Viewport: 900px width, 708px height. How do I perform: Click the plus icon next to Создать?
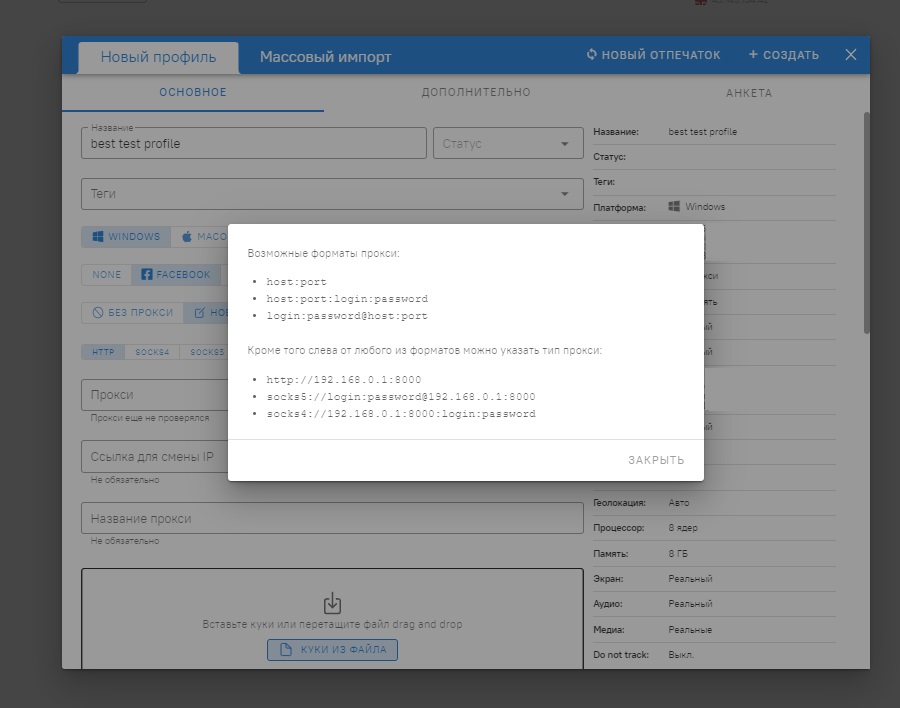753,55
